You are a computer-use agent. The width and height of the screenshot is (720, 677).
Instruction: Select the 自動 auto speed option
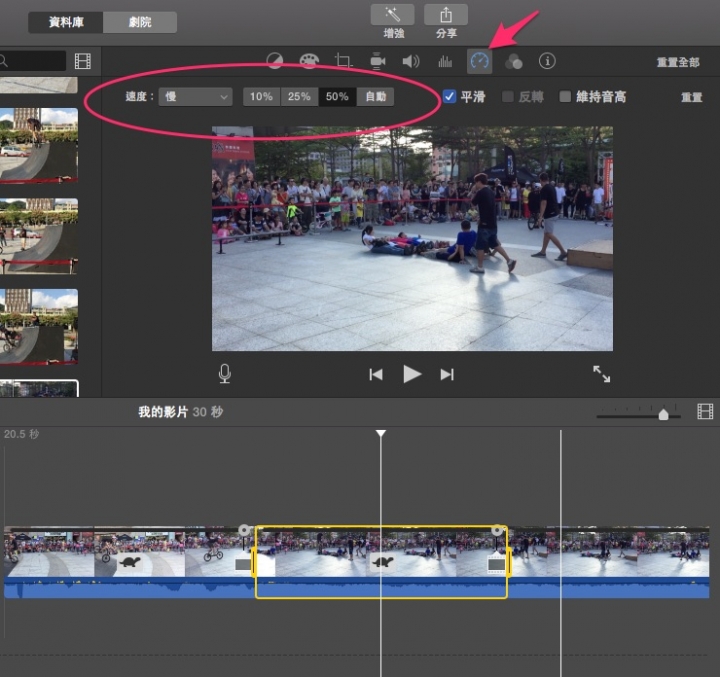click(x=375, y=97)
